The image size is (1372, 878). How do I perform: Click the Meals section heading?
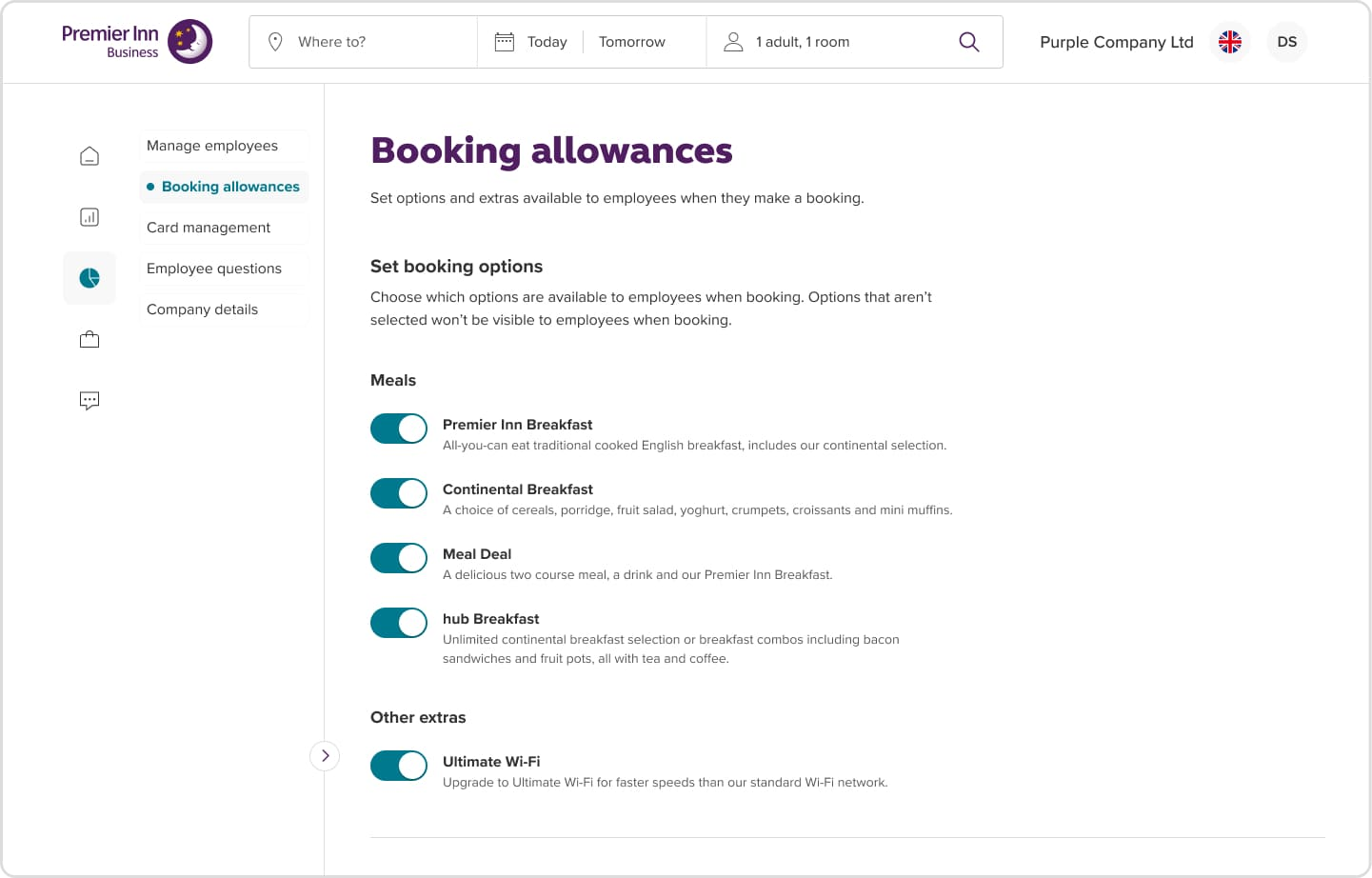tap(393, 380)
